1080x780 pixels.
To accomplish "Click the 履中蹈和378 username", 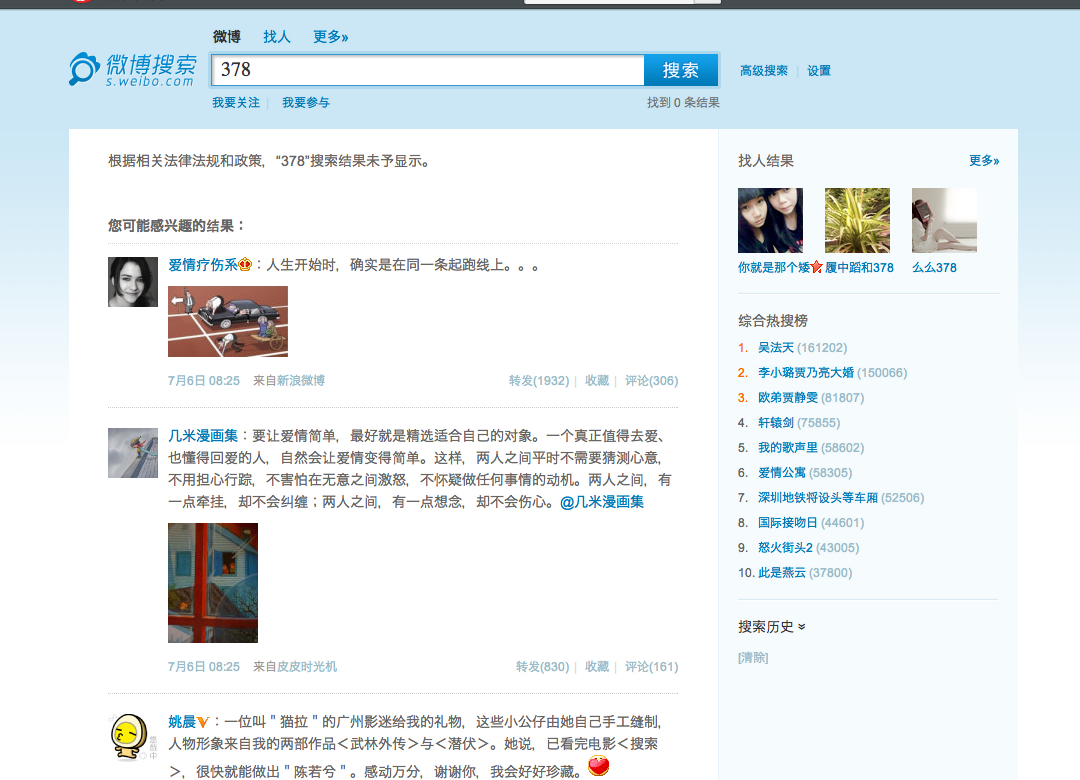I will point(860,267).
